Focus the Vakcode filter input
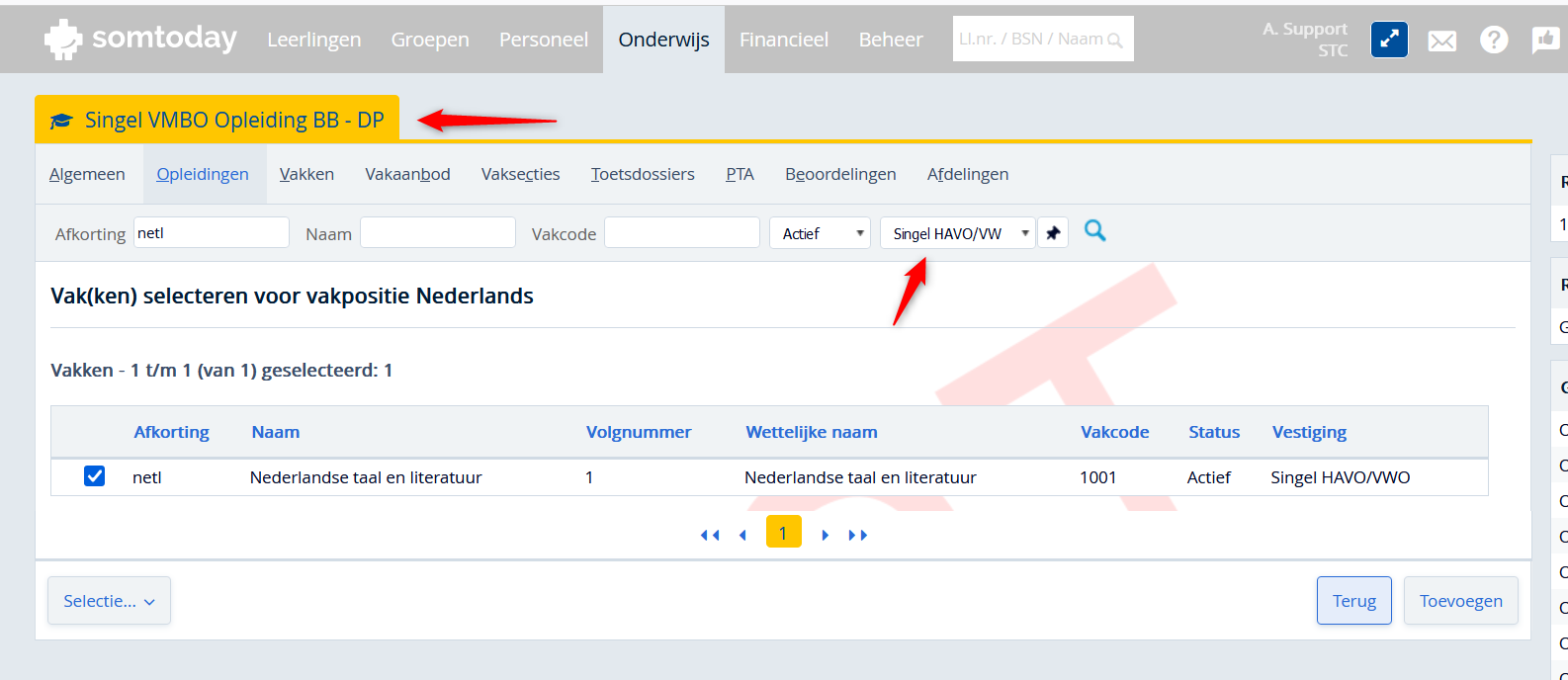 point(682,233)
